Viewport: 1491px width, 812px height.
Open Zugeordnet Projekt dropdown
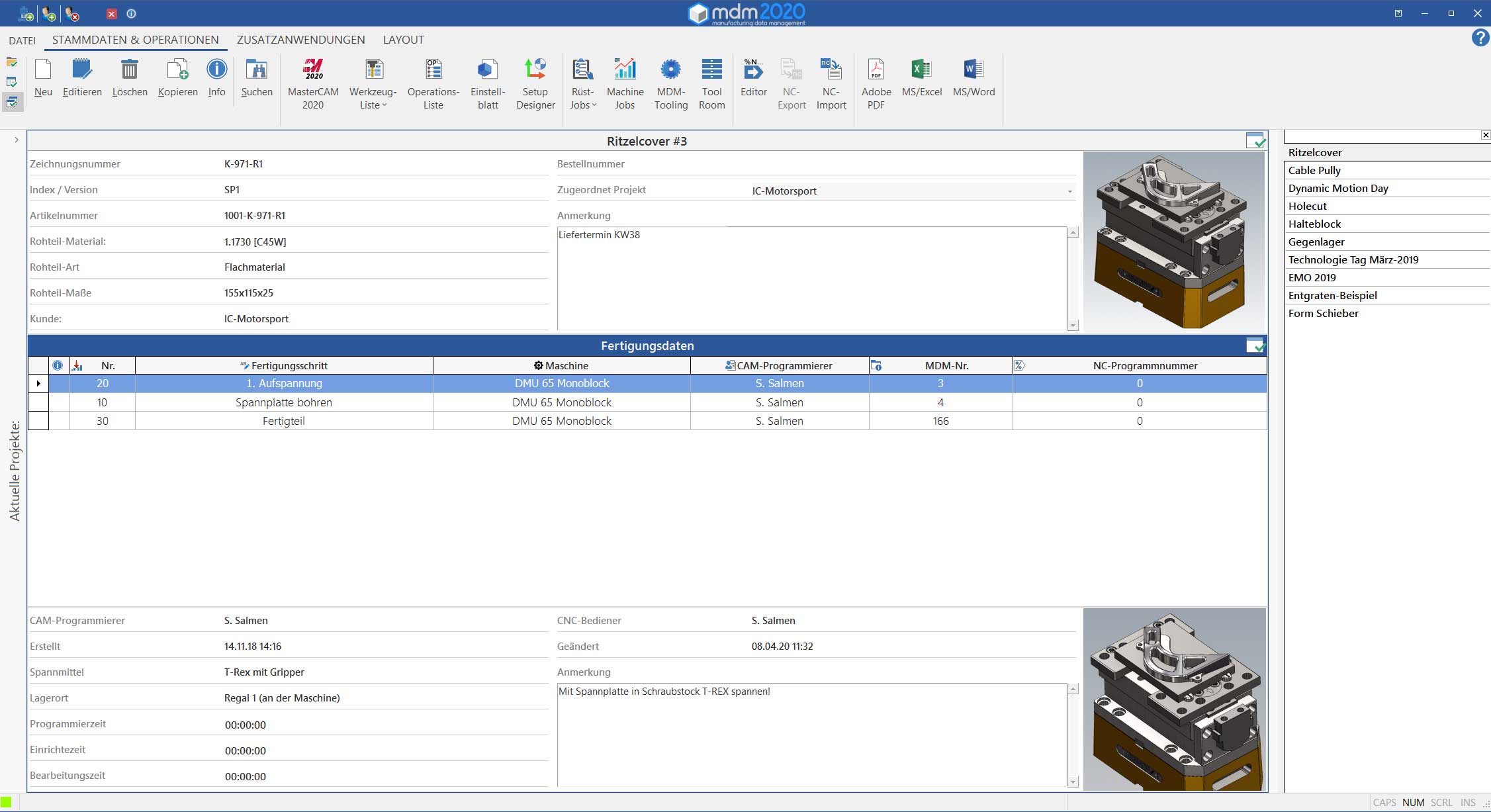1069,191
